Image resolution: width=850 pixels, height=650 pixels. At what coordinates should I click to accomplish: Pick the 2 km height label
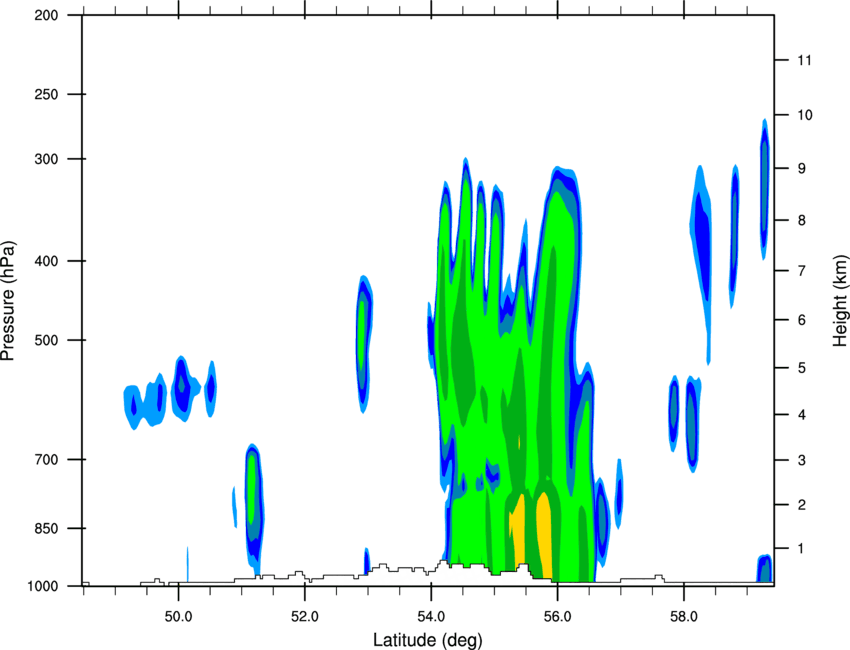click(x=801, y=505)
